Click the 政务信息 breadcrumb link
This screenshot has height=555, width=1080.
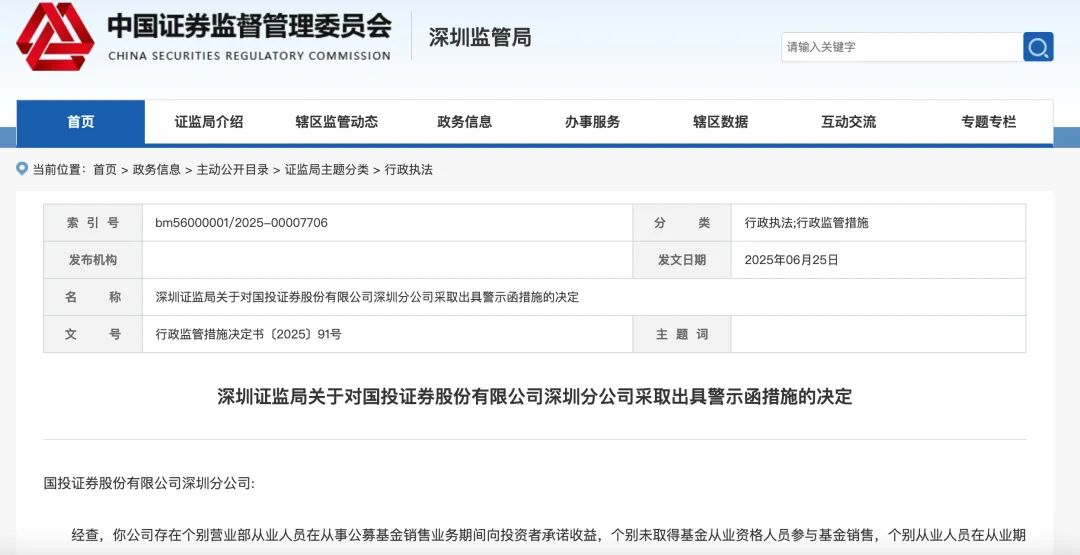click(x=156, y=169)
